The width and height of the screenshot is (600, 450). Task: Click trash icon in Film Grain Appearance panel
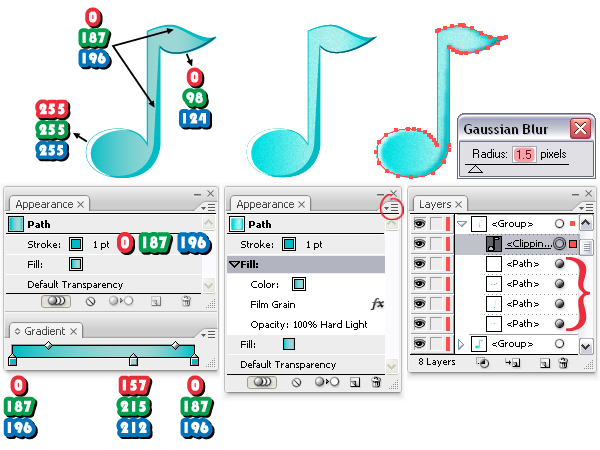tap(376, 382)
